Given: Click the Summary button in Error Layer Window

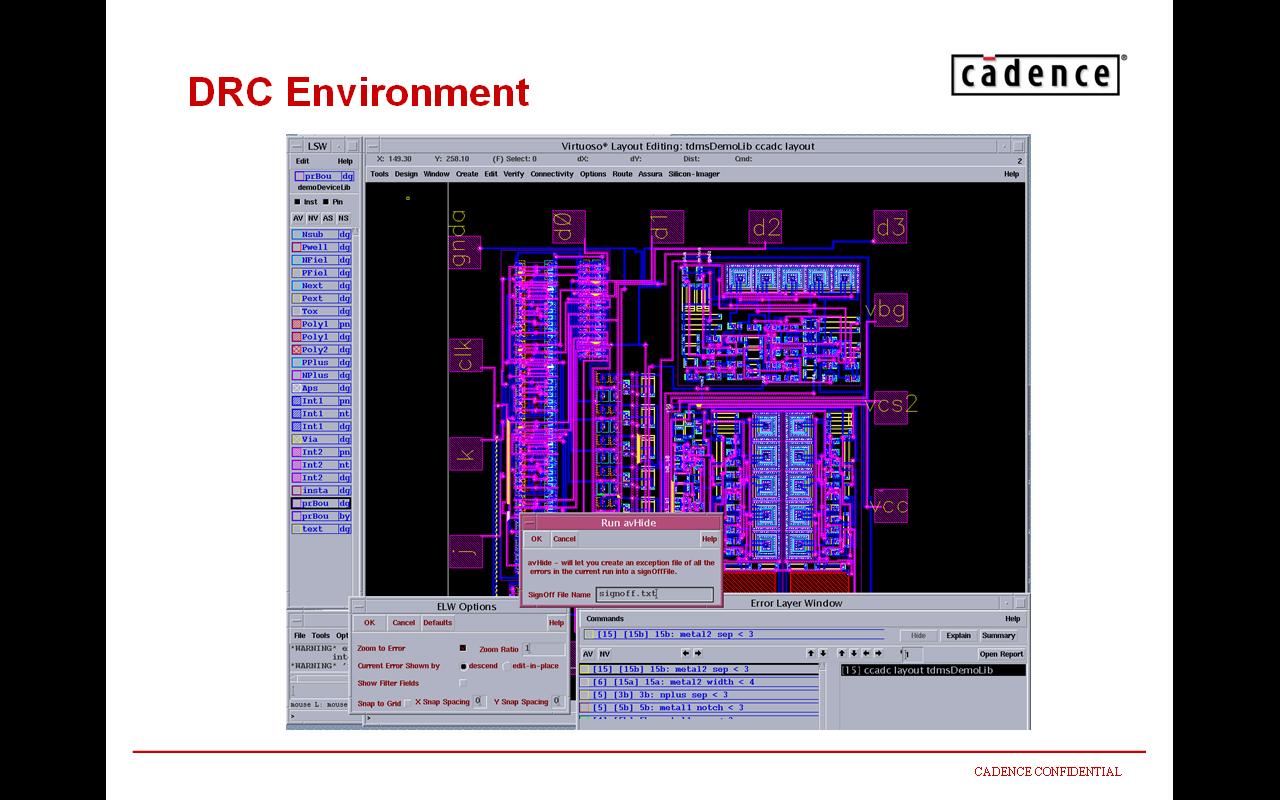Looking at the screenshot, I should pyautogui.click(x=998, y=636).
